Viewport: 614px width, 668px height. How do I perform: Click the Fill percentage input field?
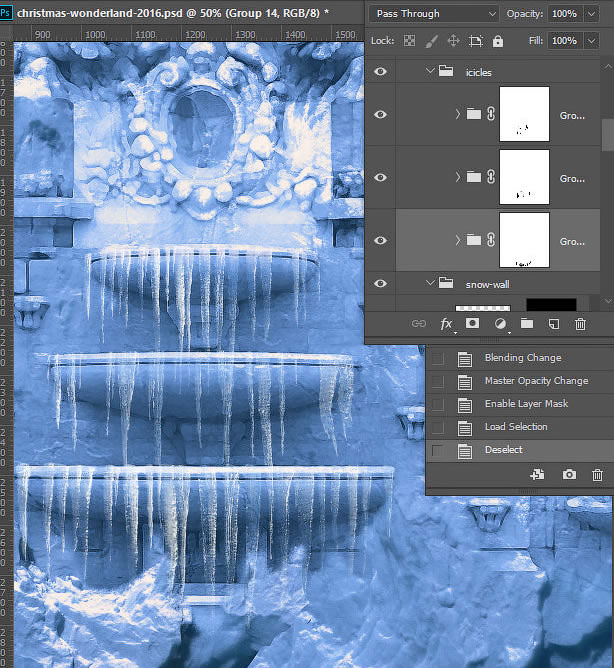pos(563,41)
